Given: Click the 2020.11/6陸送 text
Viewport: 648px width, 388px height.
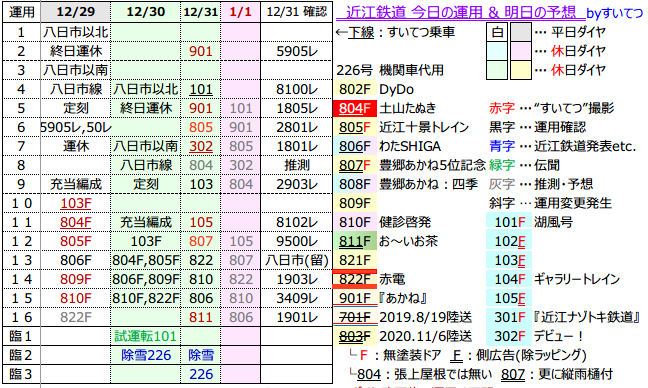Looking at the screenshot, I should click(426, 336).
